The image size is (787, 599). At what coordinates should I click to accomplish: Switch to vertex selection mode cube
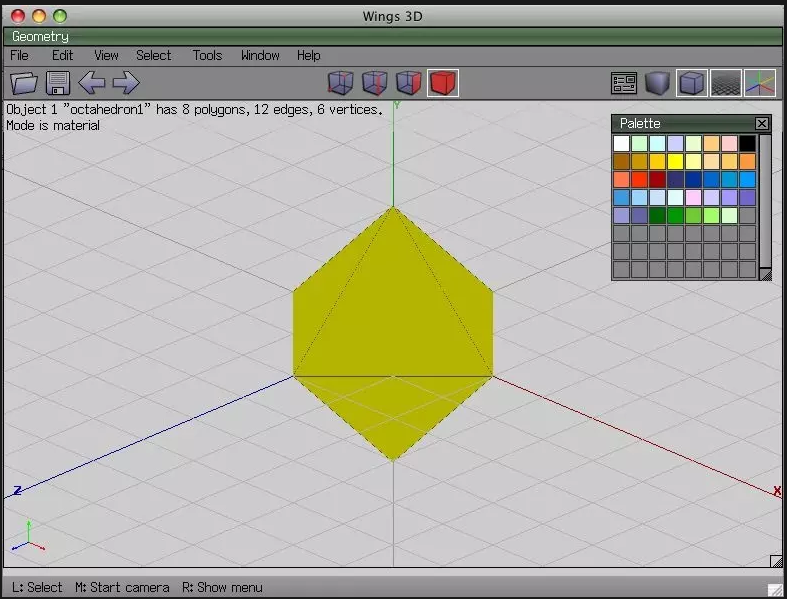(x=340, y=83)
